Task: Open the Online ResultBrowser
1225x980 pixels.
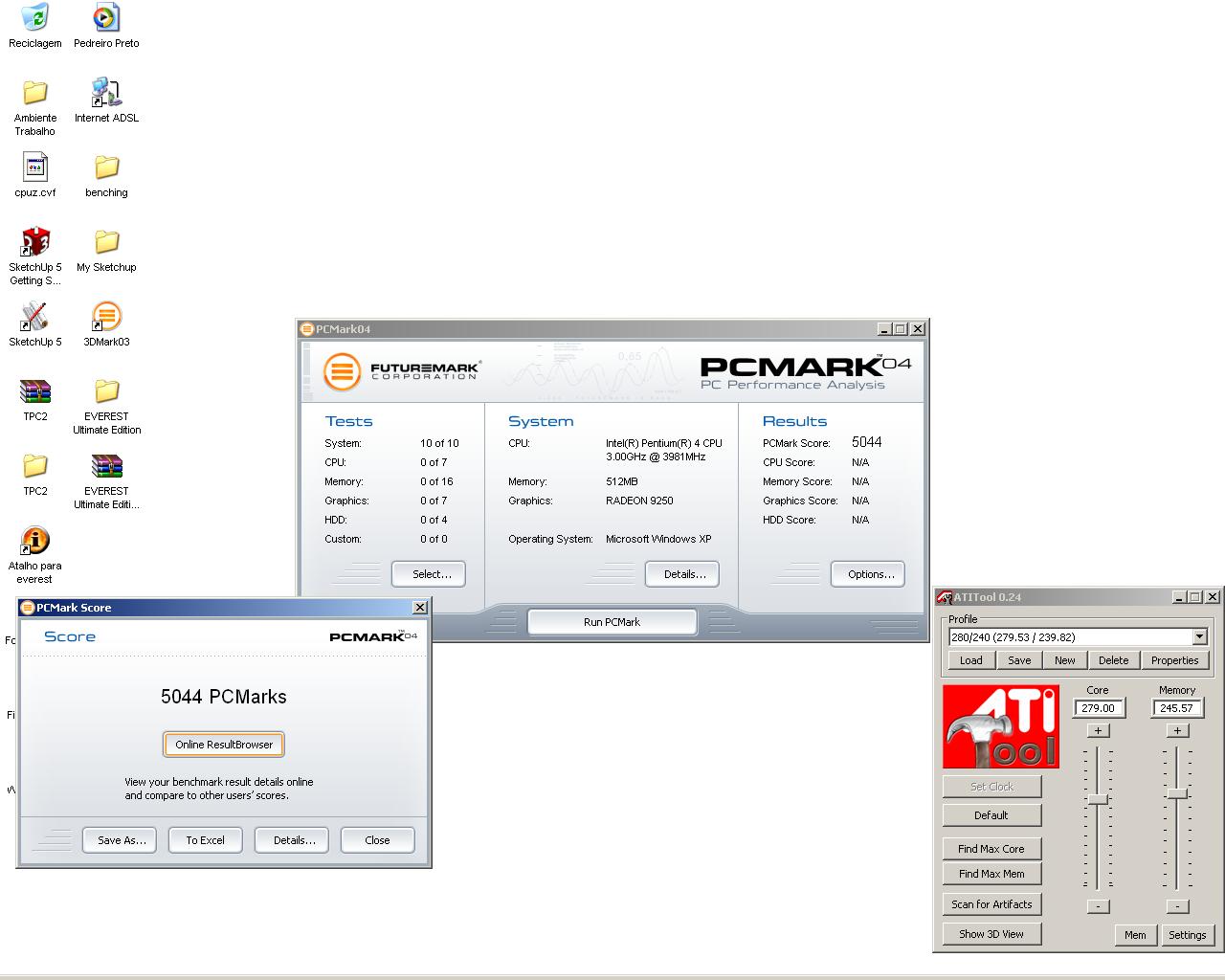Action: [x=224, y=745]
